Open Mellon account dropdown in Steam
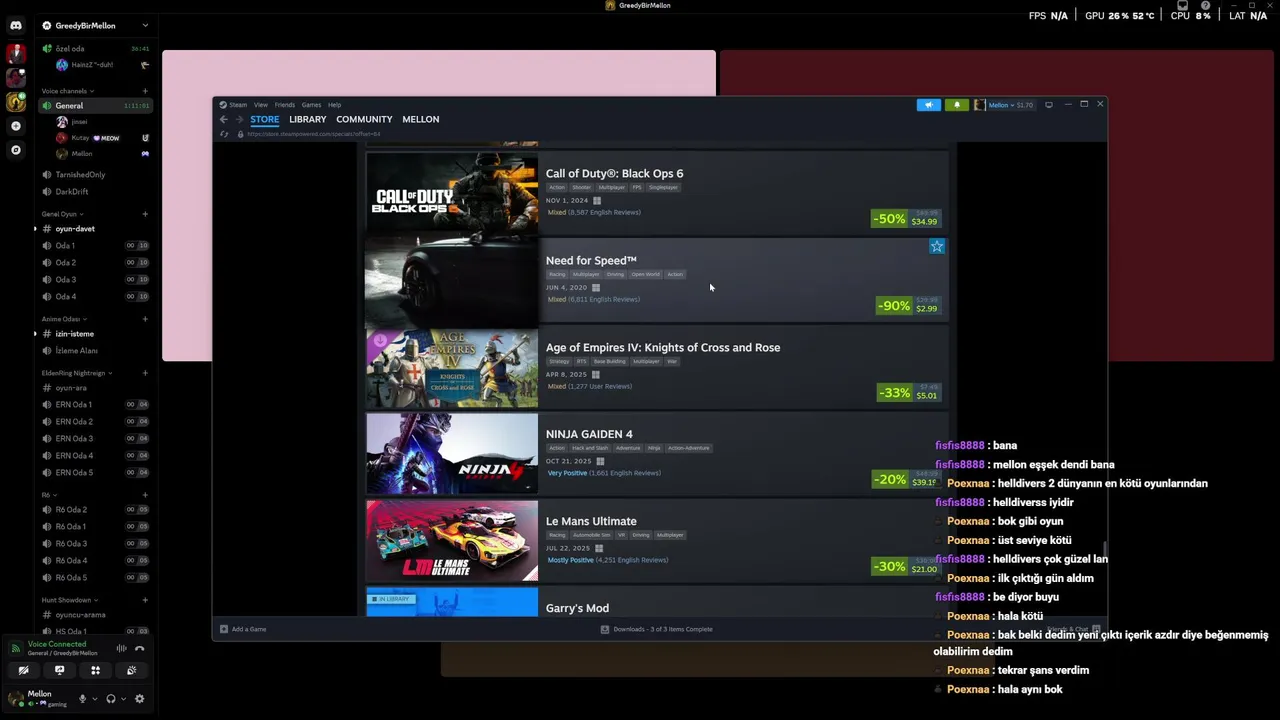 pos(1005,105)
